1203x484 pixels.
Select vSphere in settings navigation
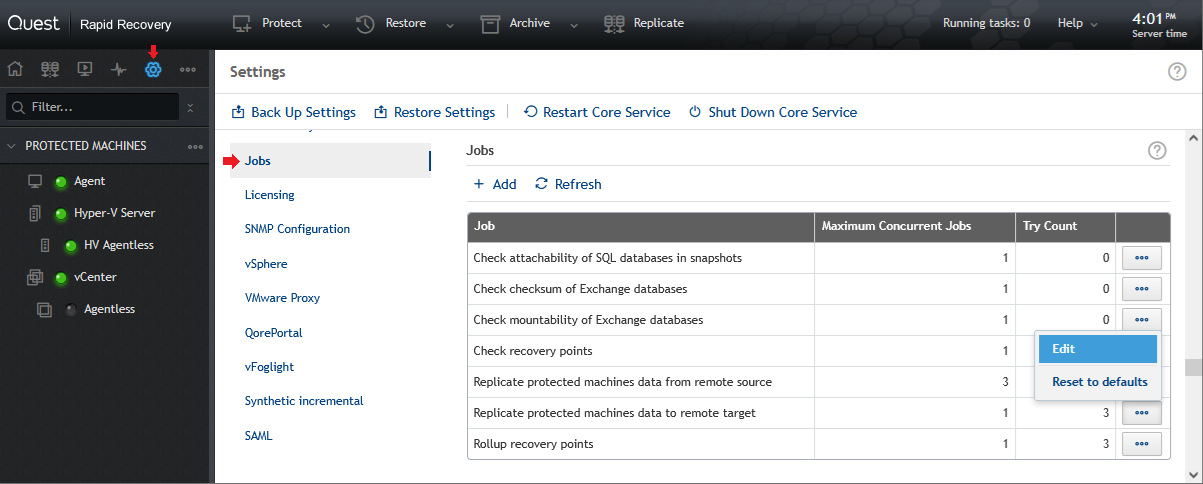(x=266, y=264)
